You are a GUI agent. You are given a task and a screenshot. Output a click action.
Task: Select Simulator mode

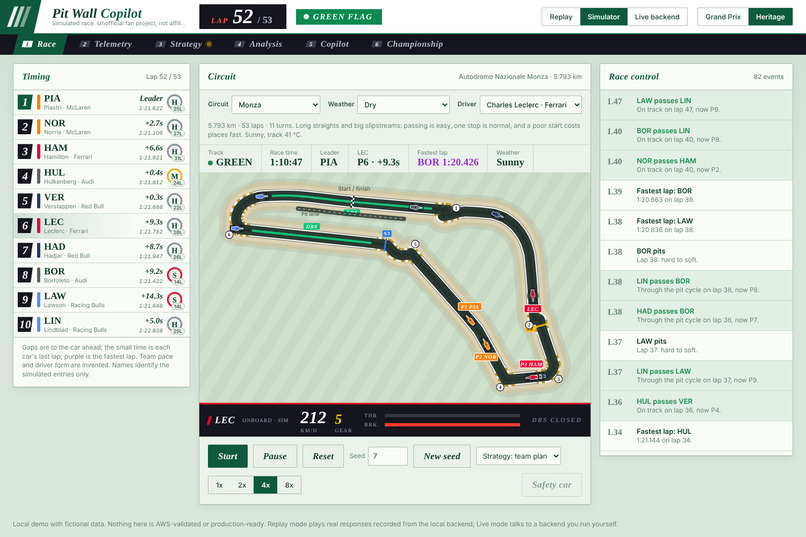tap(603, 17)
